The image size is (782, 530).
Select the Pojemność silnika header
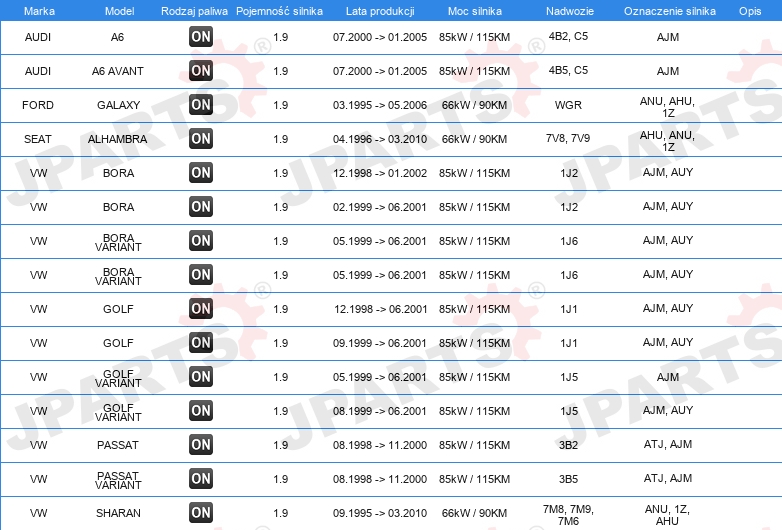pyautogui.click(x=279, y=11)
